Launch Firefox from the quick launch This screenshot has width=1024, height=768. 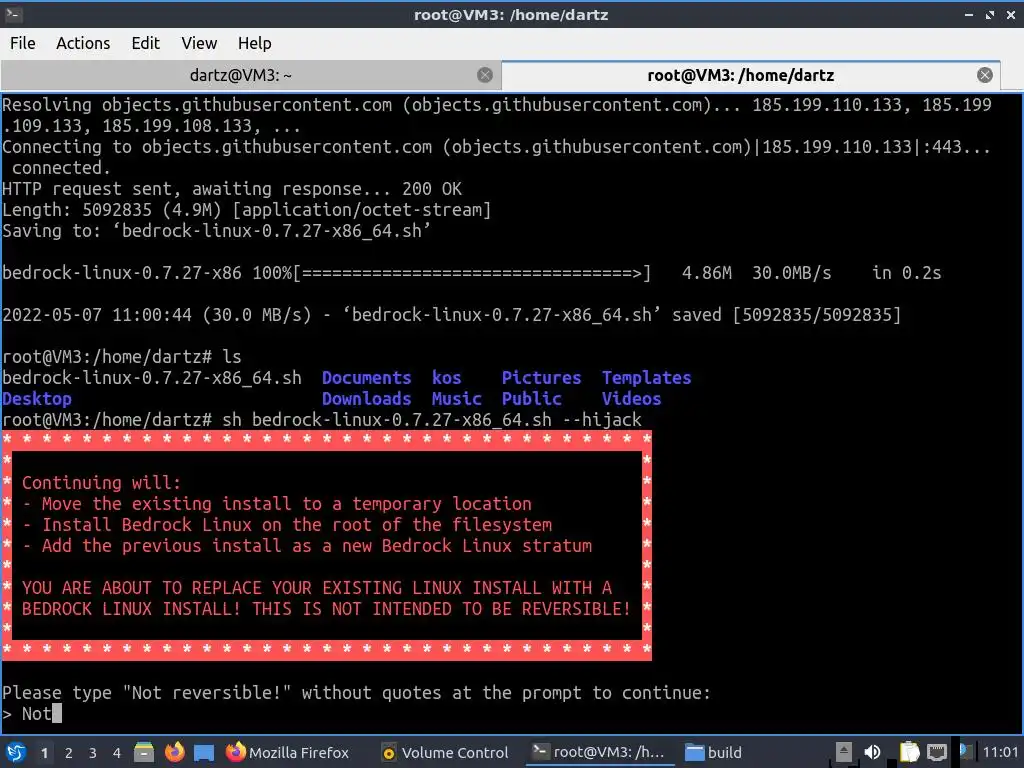point(174,752)
